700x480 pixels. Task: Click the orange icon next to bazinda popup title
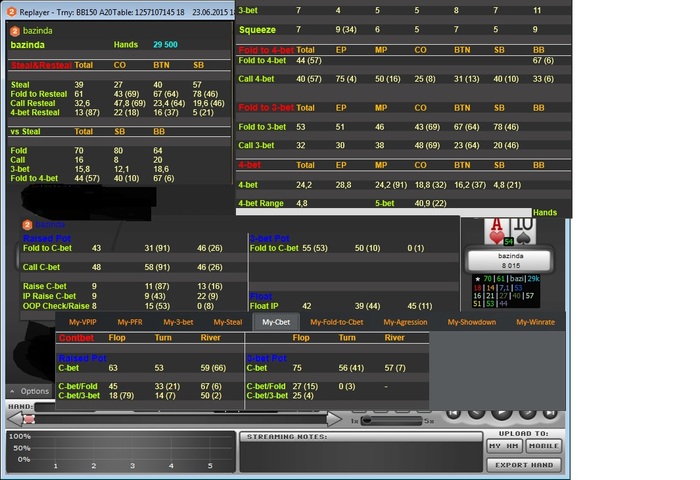(15, 31)
